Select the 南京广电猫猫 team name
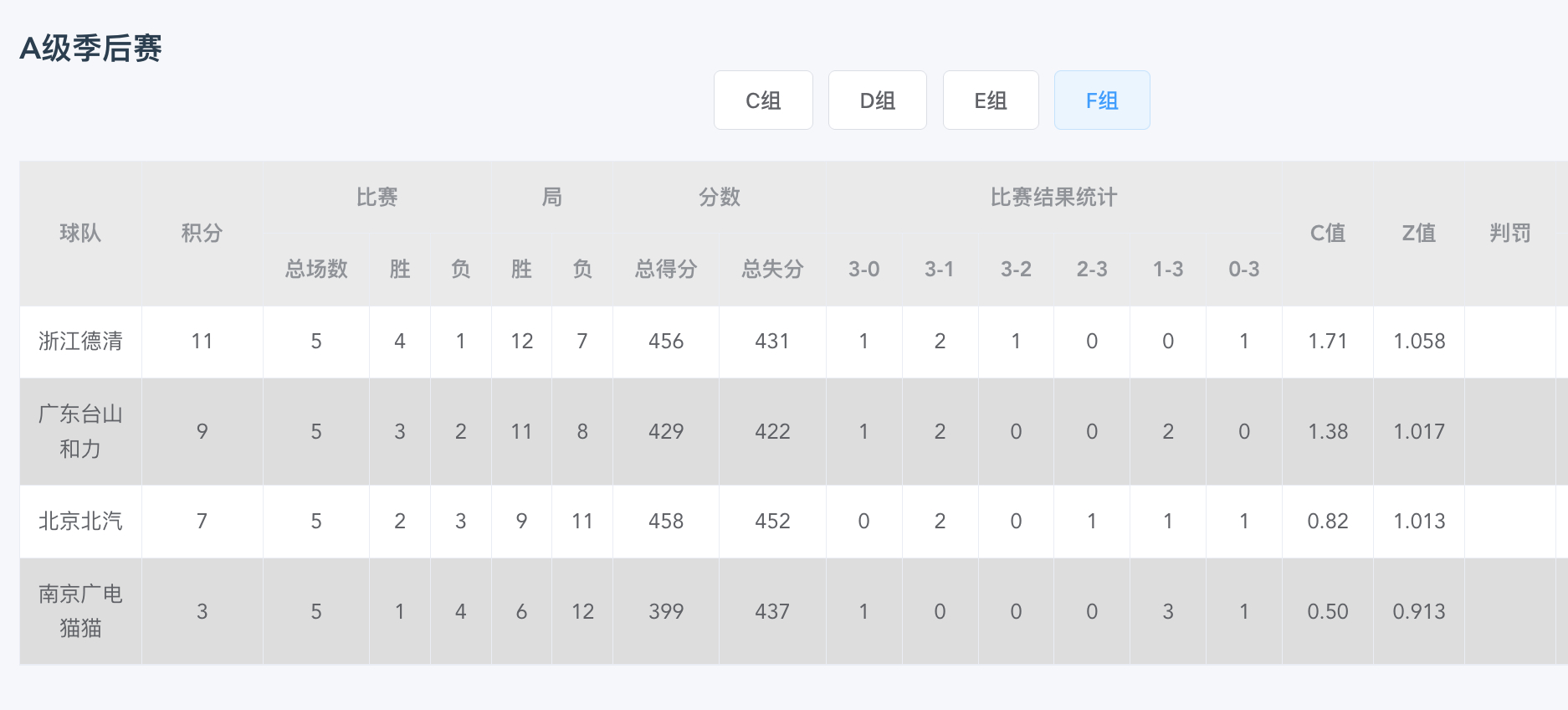 coord(80,611)
